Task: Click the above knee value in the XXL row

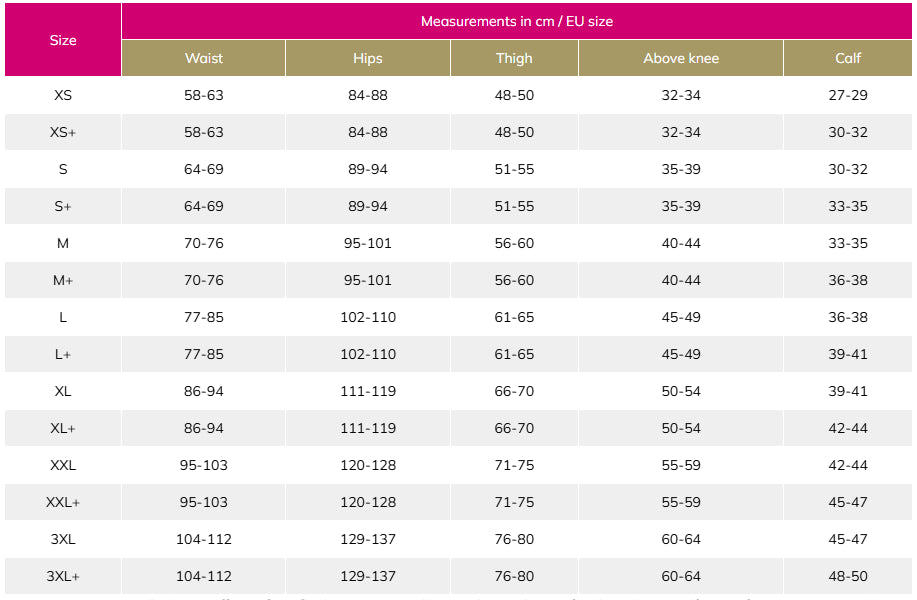Action: (681, 465)
